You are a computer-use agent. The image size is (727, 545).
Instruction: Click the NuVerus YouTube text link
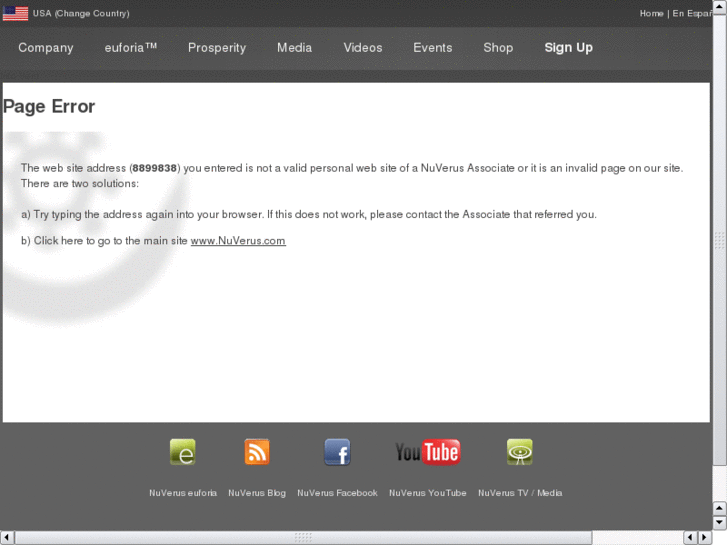[x=427, y=493]
